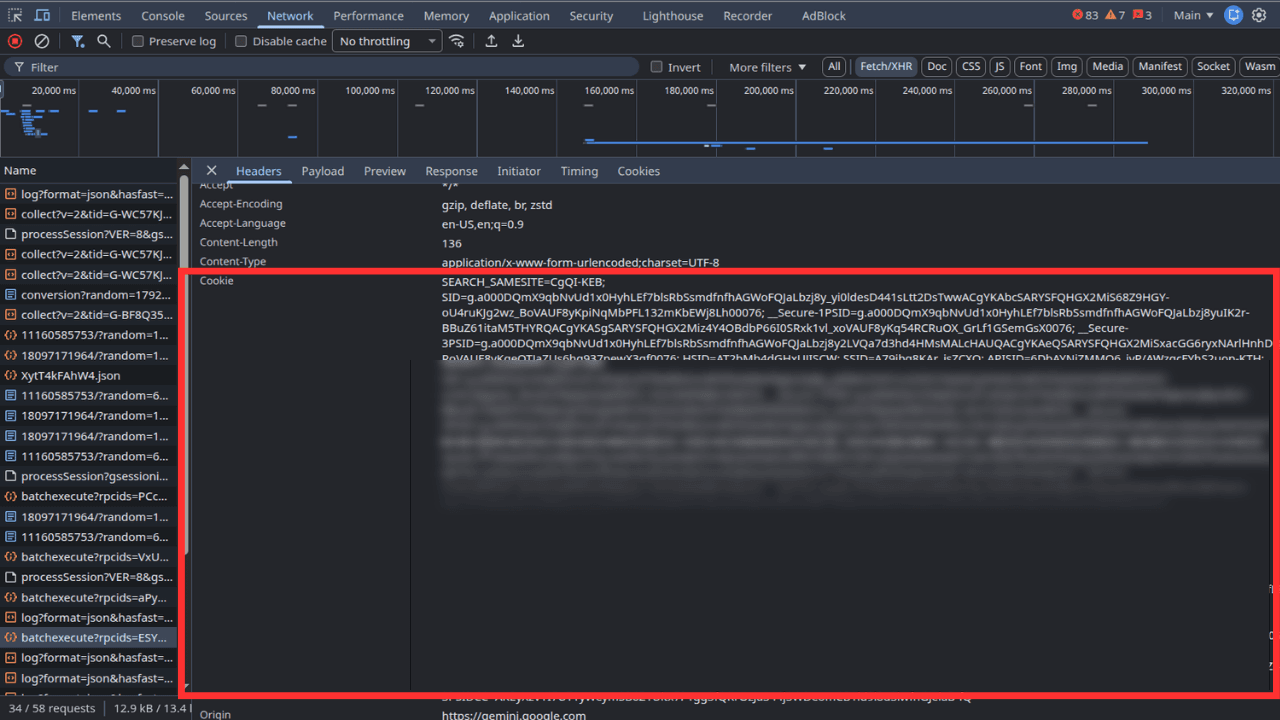Show the Payload tab of the request
This screenshot has width=1280, height=720.
point(323,171)
